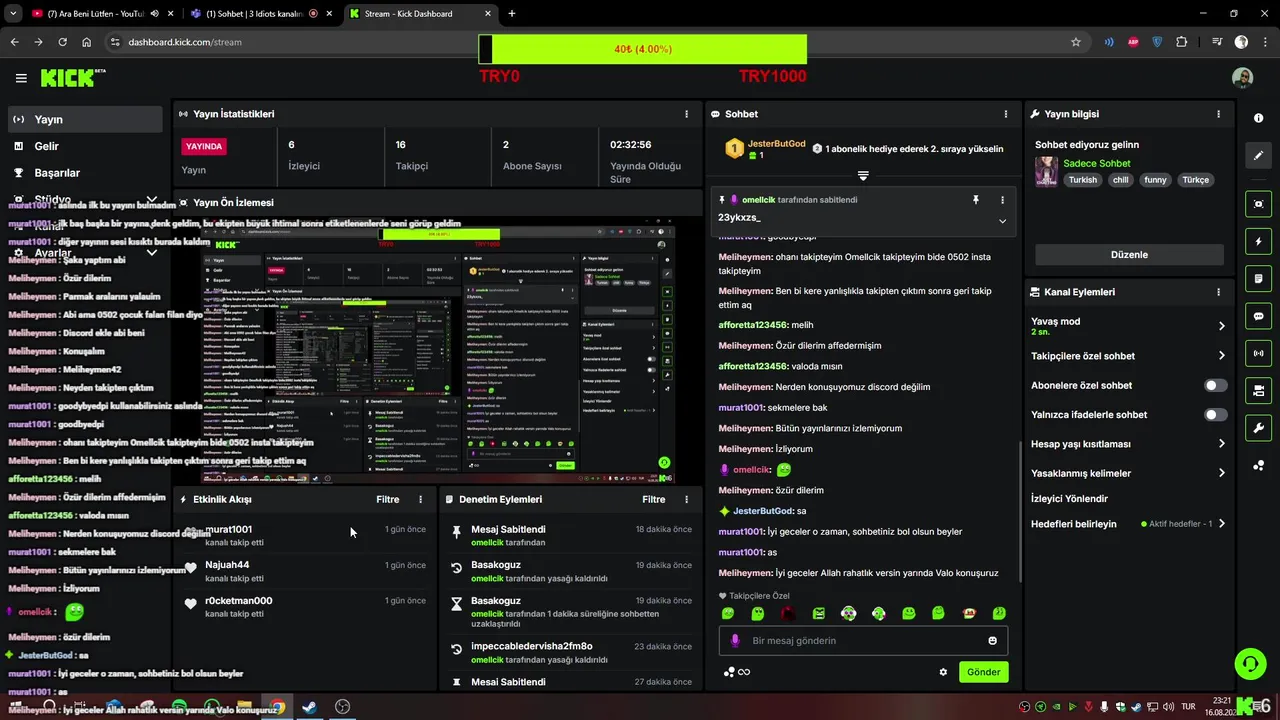Click İzleyici Yönlendir

(x=1069, y=498)
